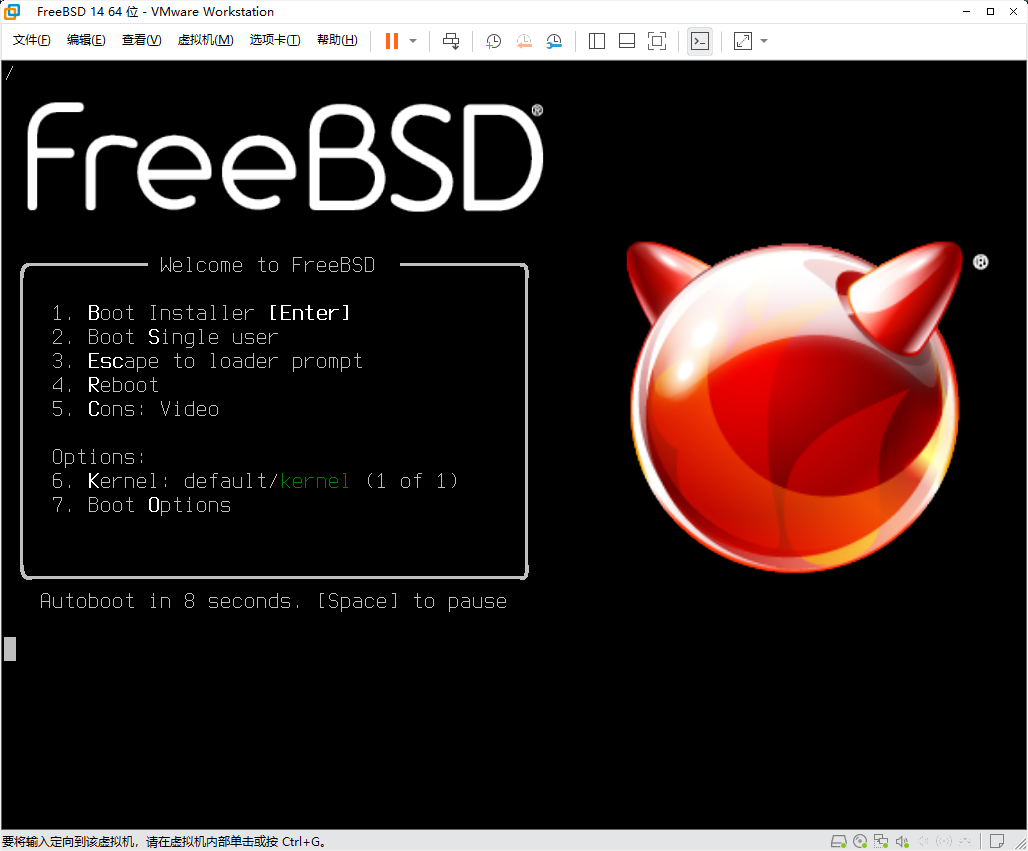
Task: Pause the virtual machine with the orange pause button
Action: click(391, 41)
